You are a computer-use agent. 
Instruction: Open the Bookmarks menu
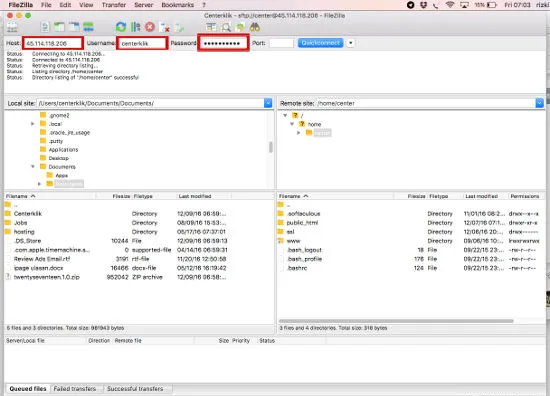[177, 5]
